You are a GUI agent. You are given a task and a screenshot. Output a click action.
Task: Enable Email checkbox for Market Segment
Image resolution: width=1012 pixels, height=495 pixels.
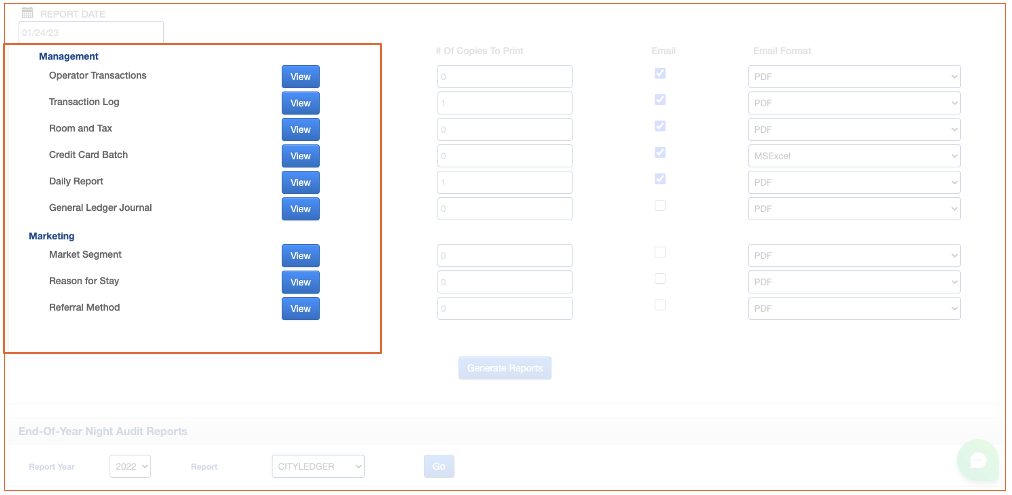click(x=660, y=252)
